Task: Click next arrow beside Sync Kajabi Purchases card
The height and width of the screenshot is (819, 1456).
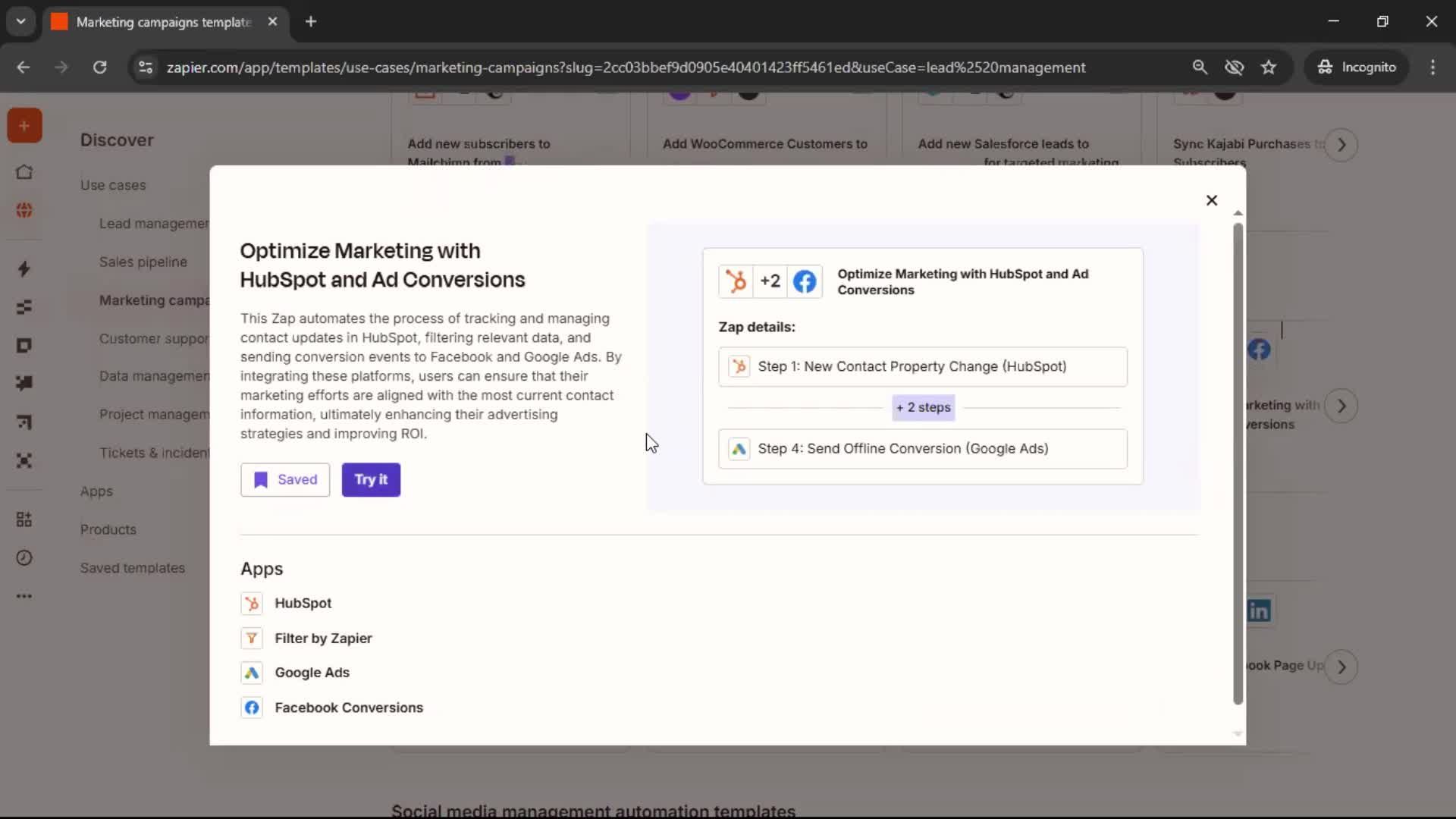Action: pyautogui.click(x=1341, y=145)
